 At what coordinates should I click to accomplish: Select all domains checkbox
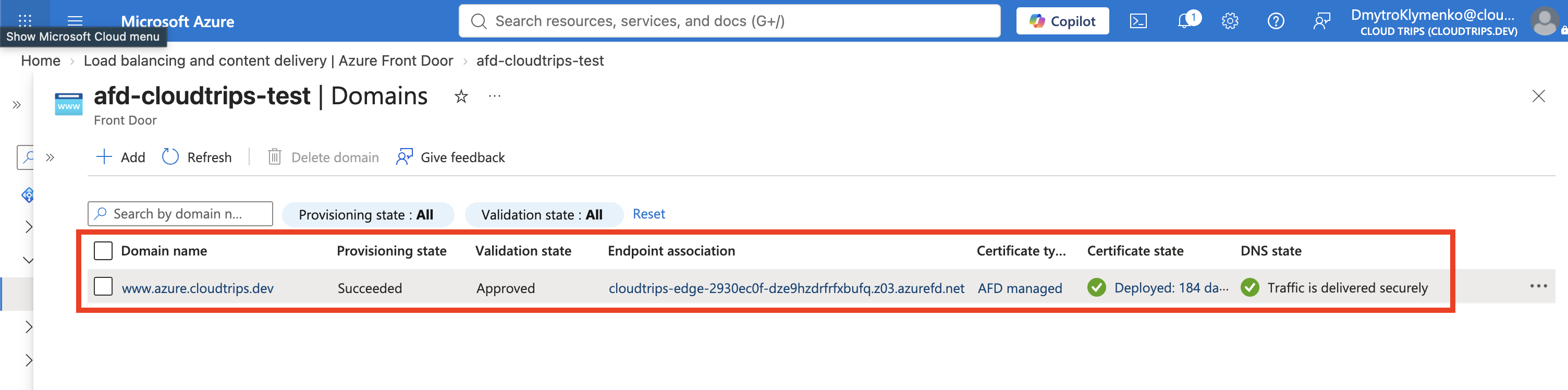[x=103, y=251]
